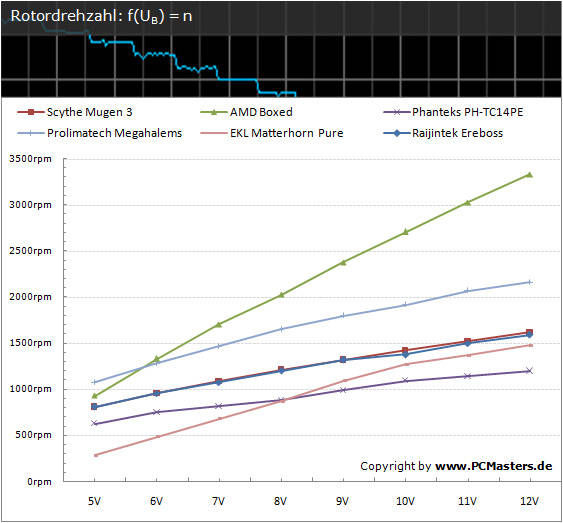The height and width of the screenshot is (523, 563).
Task: Click the AMD Boxed data point at 7V
Action: tap(219, 324)
